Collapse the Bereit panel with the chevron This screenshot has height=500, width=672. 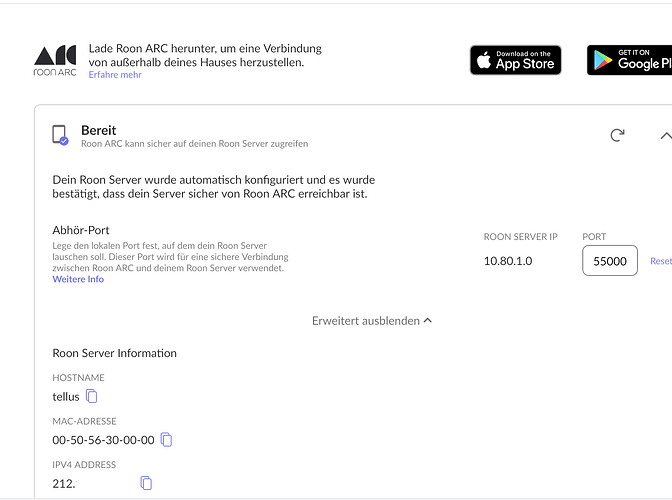pyautogui.click(x=665, y=135)
